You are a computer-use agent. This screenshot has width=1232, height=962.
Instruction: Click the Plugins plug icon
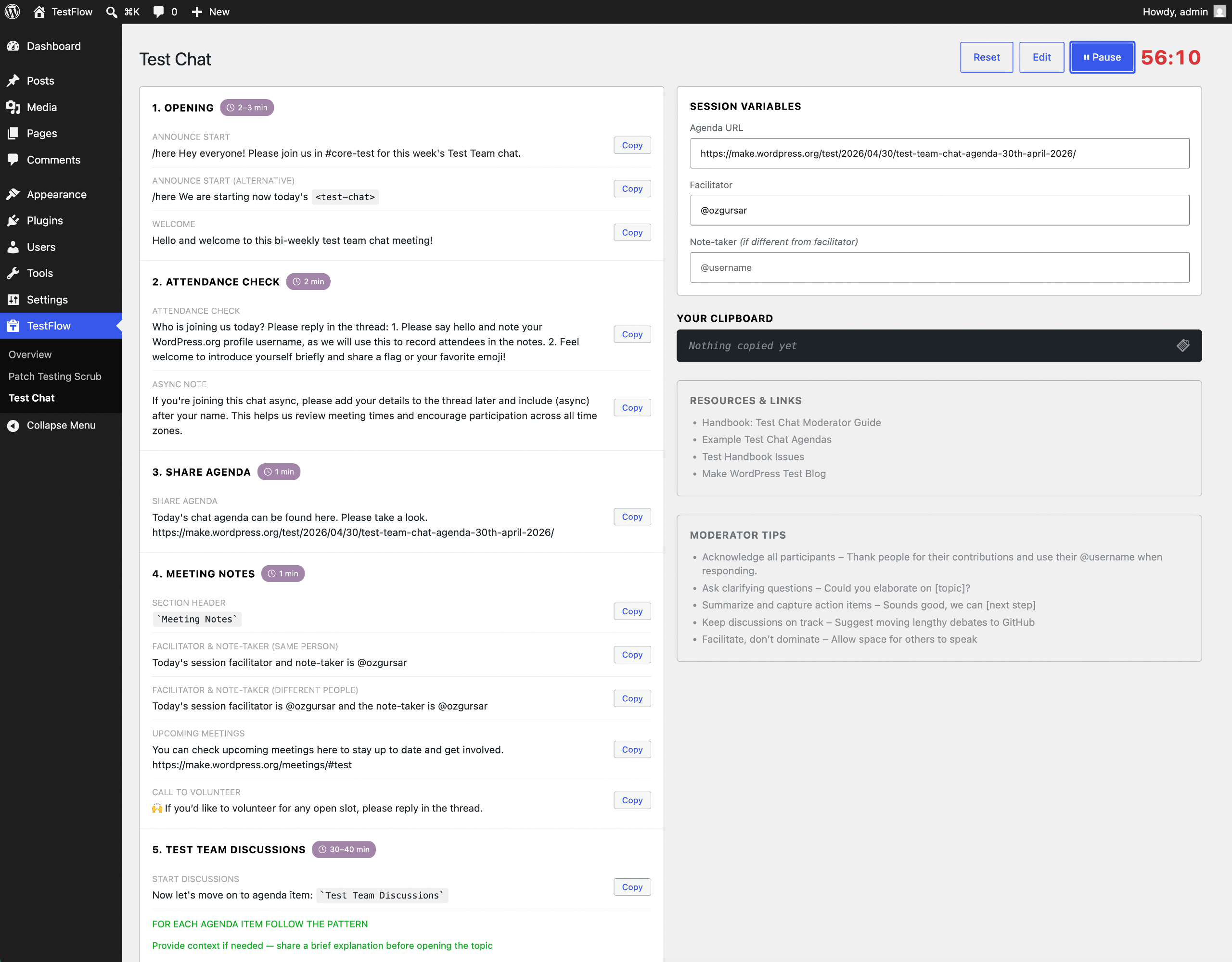click(13, 220)
